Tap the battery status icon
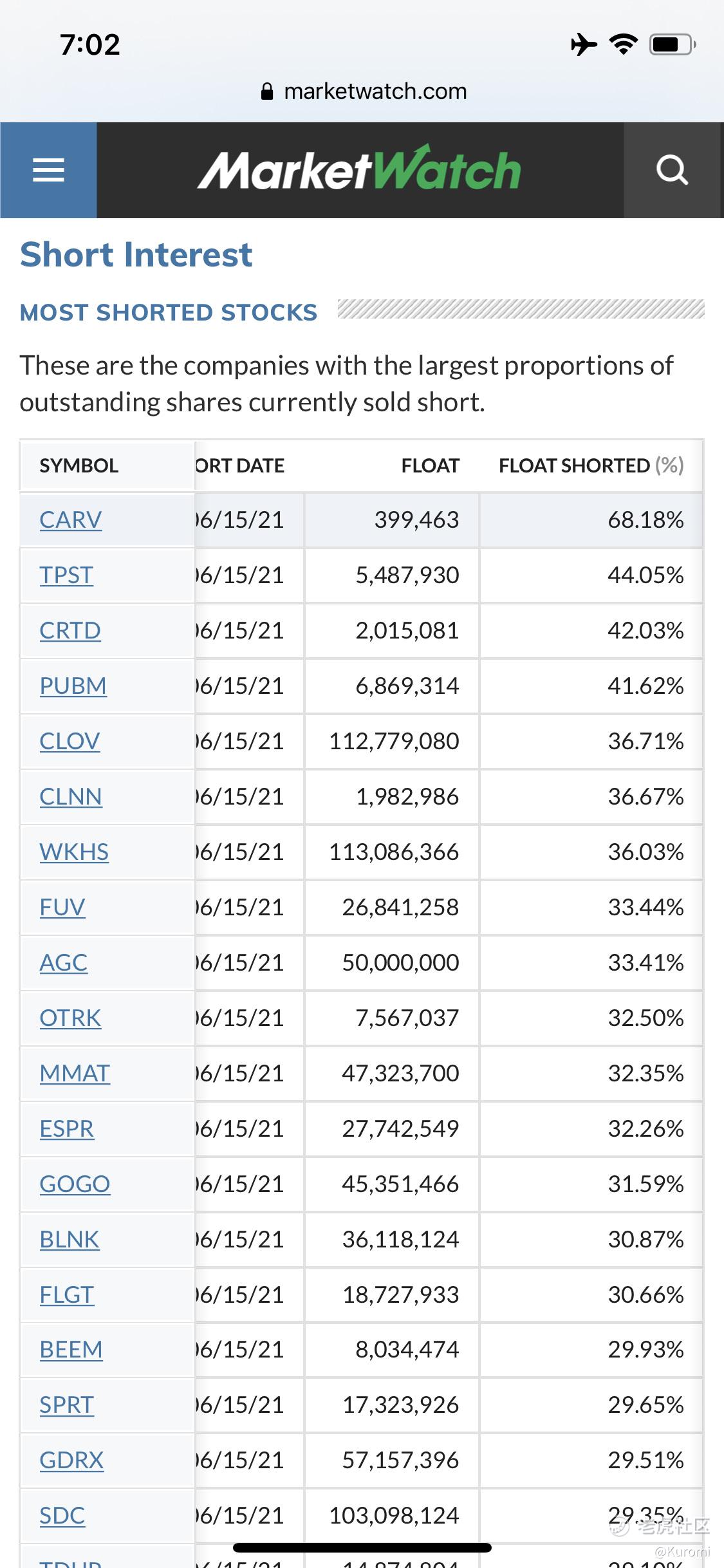 click(x=673, y=44)
